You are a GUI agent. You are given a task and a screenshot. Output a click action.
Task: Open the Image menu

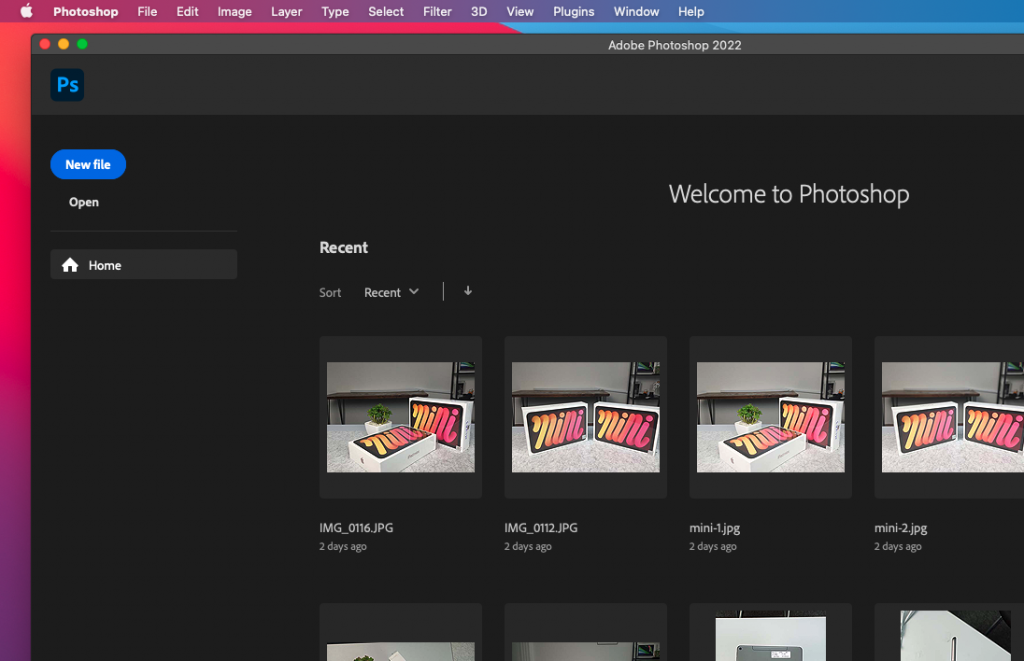(234, 11)
